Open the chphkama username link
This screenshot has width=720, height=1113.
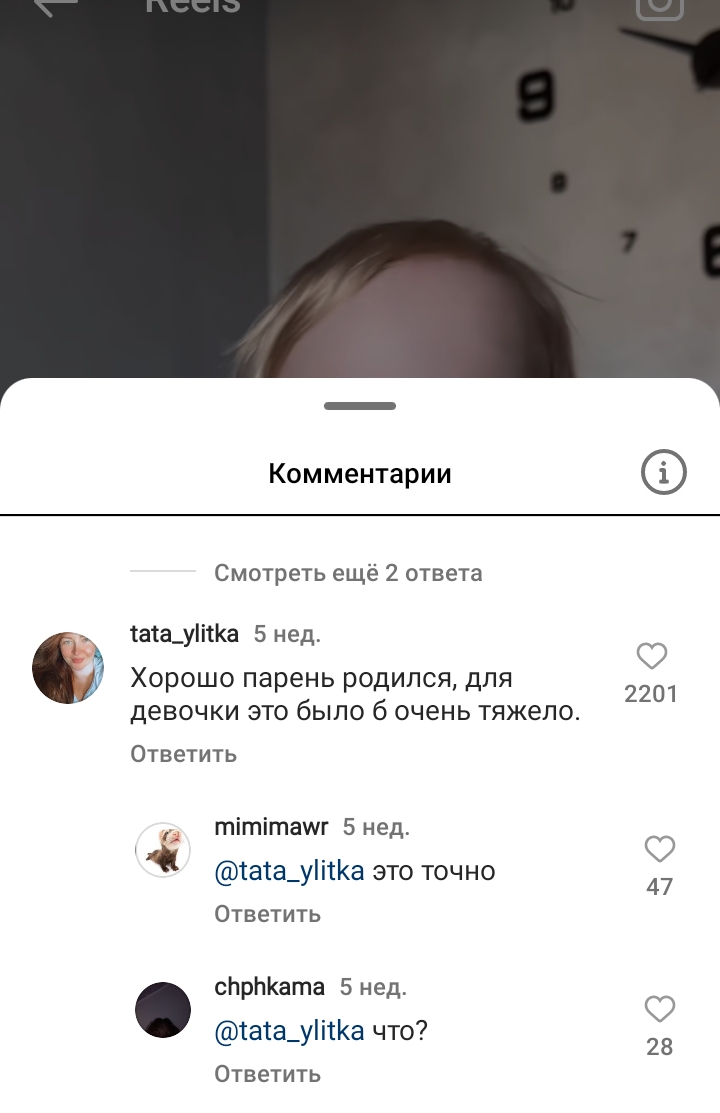[x=270, y=987]
